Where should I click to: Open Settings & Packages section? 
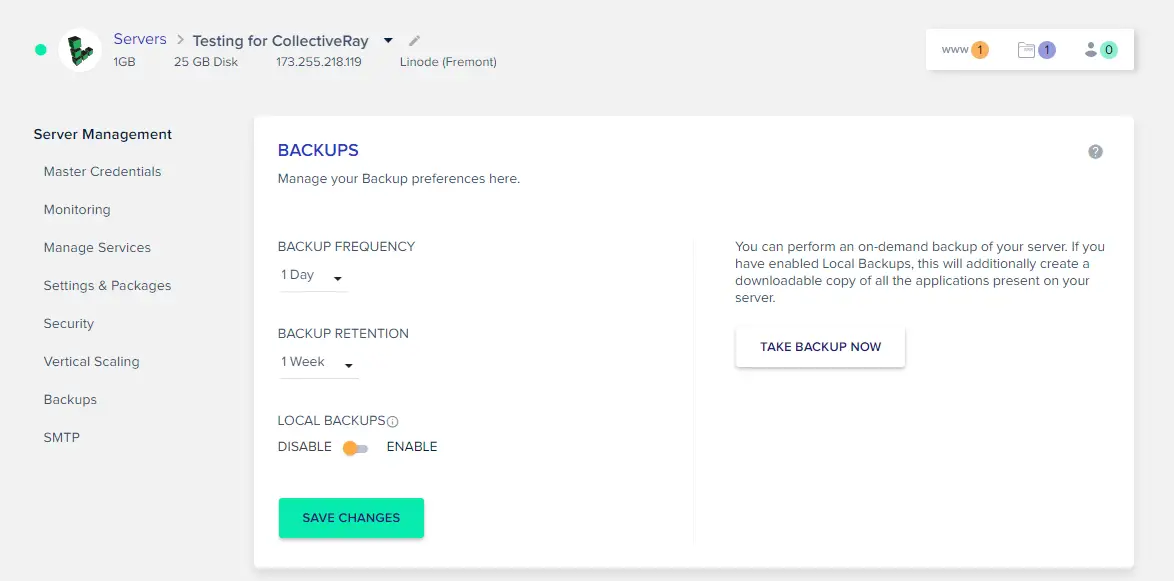click(x=107, y=286)
